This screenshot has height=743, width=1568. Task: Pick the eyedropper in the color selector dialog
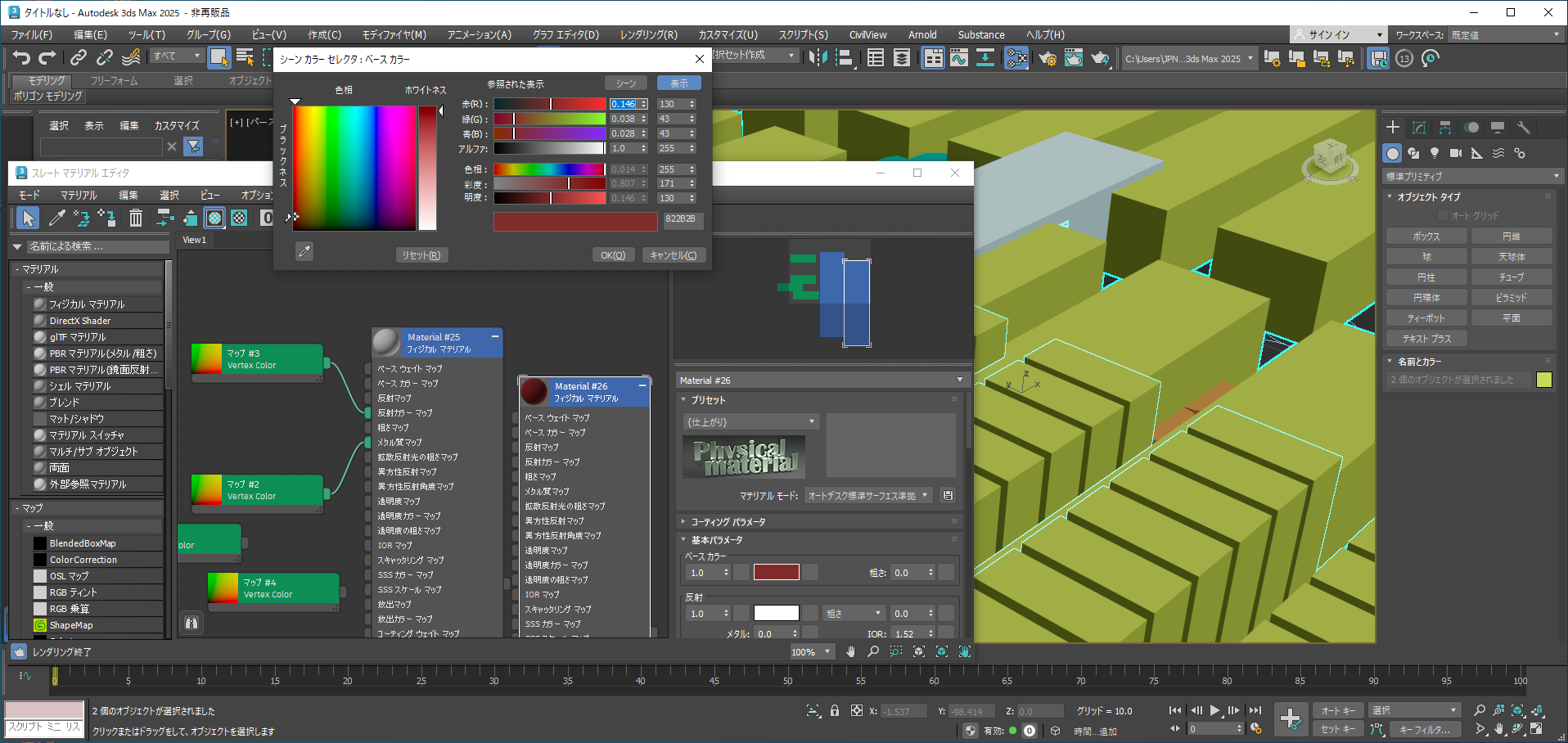tap(304, 251)
